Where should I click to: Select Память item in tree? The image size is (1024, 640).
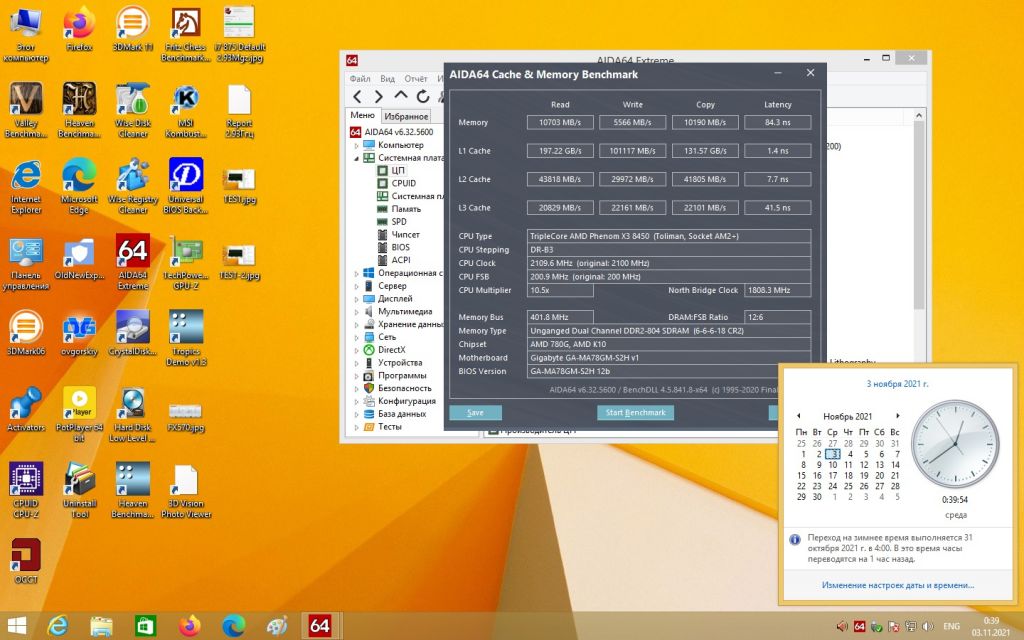point(406,209)
